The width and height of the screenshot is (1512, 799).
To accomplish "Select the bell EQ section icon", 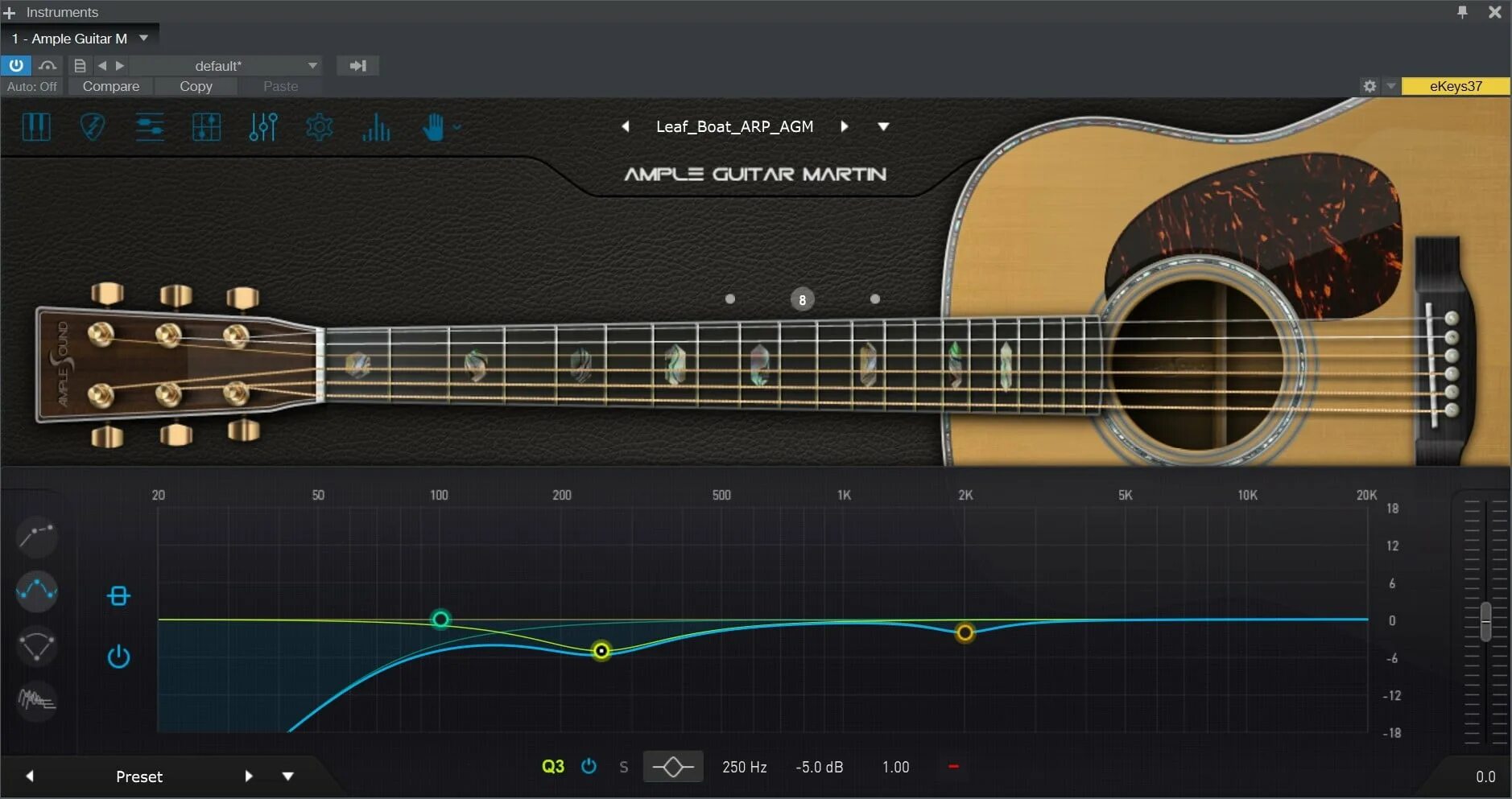I will click(x=37, y=591).
